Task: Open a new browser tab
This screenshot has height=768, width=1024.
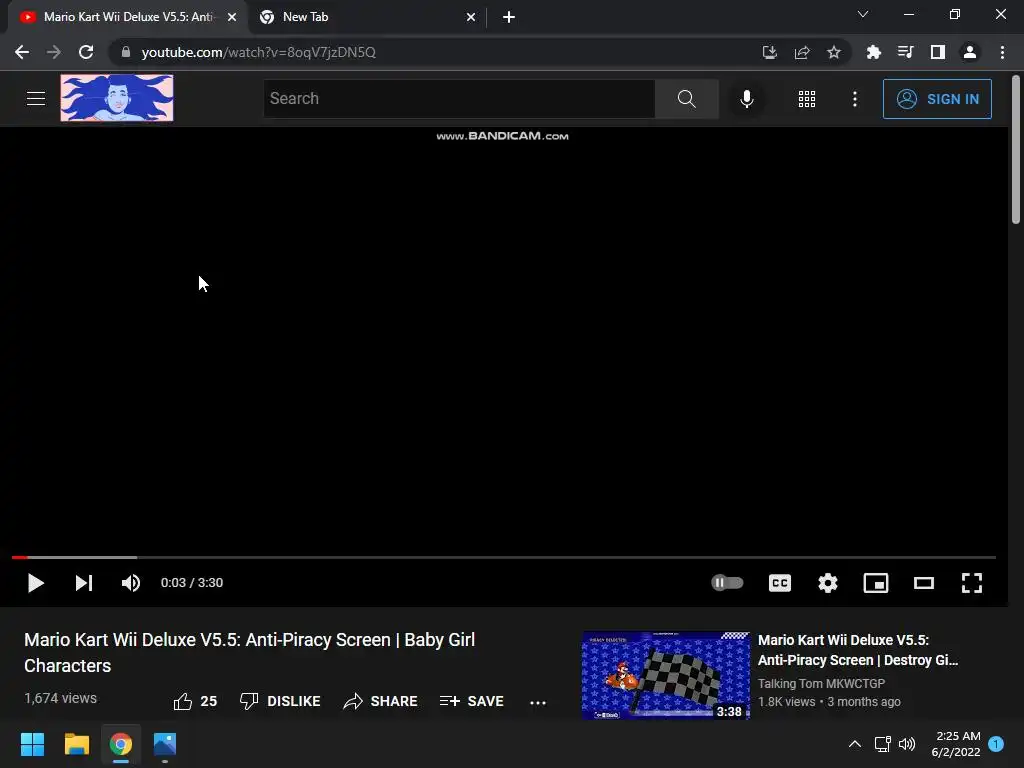Action: [x=509, y=17]
